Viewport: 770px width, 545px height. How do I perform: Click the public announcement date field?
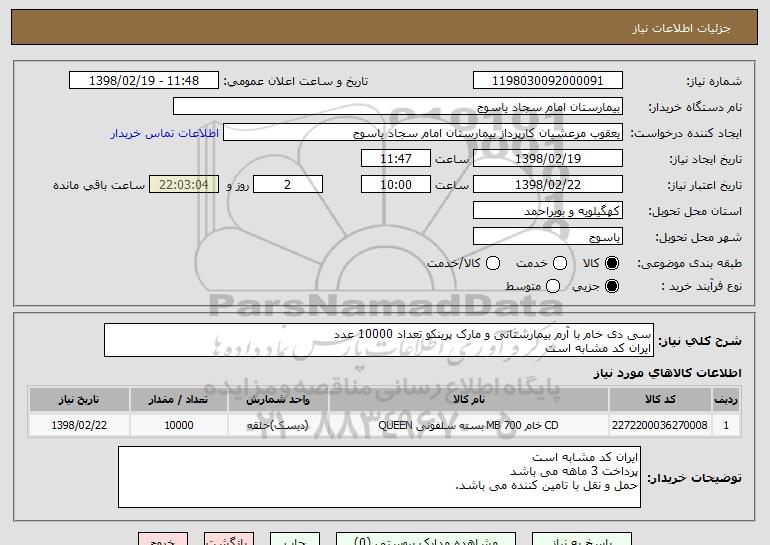[144, 81]
